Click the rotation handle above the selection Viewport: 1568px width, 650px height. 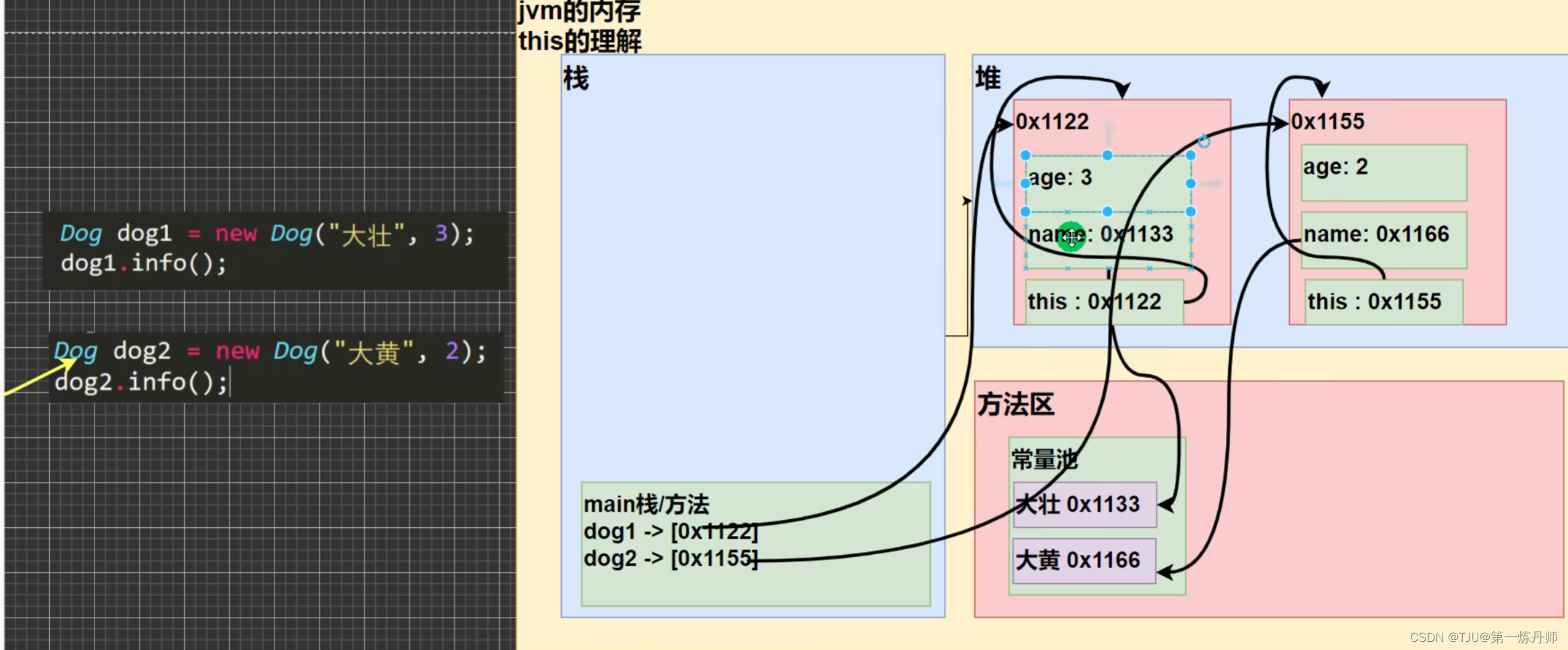click(1203, 142)
